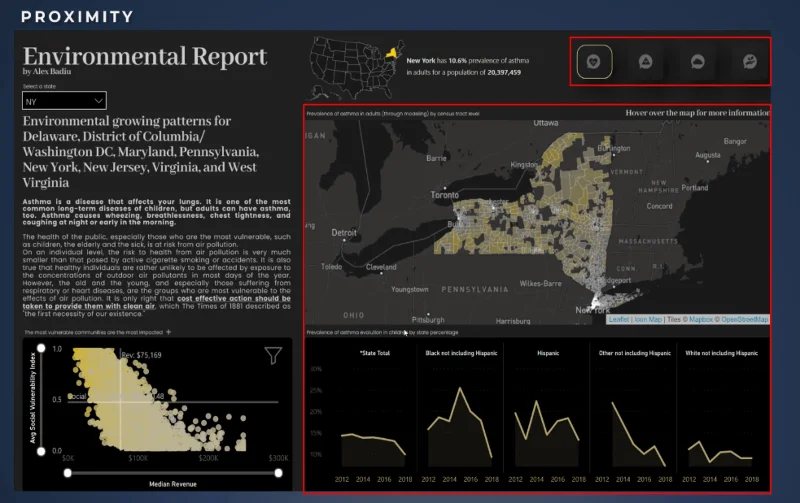Click 'Black not including Hispanic' chart header
Viewport: 800px width, 503px height.
pos(461,353)
